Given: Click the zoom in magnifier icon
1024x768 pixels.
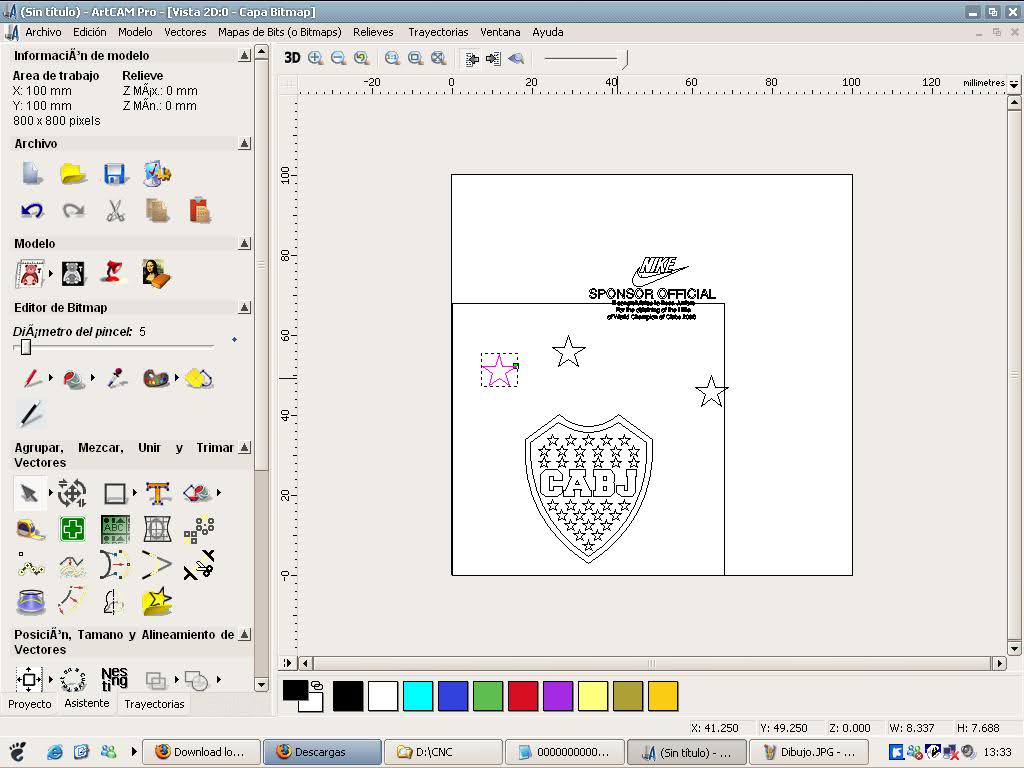Looking at the screenshot, I should point(315,58).
